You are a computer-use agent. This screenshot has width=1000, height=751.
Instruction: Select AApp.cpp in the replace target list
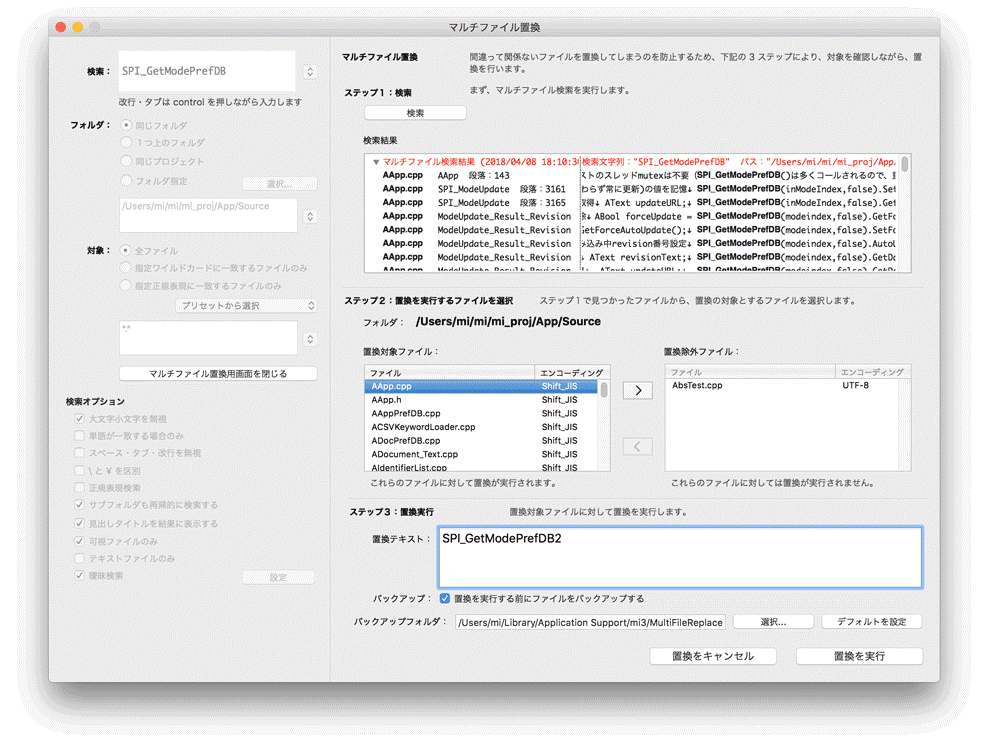482,386
